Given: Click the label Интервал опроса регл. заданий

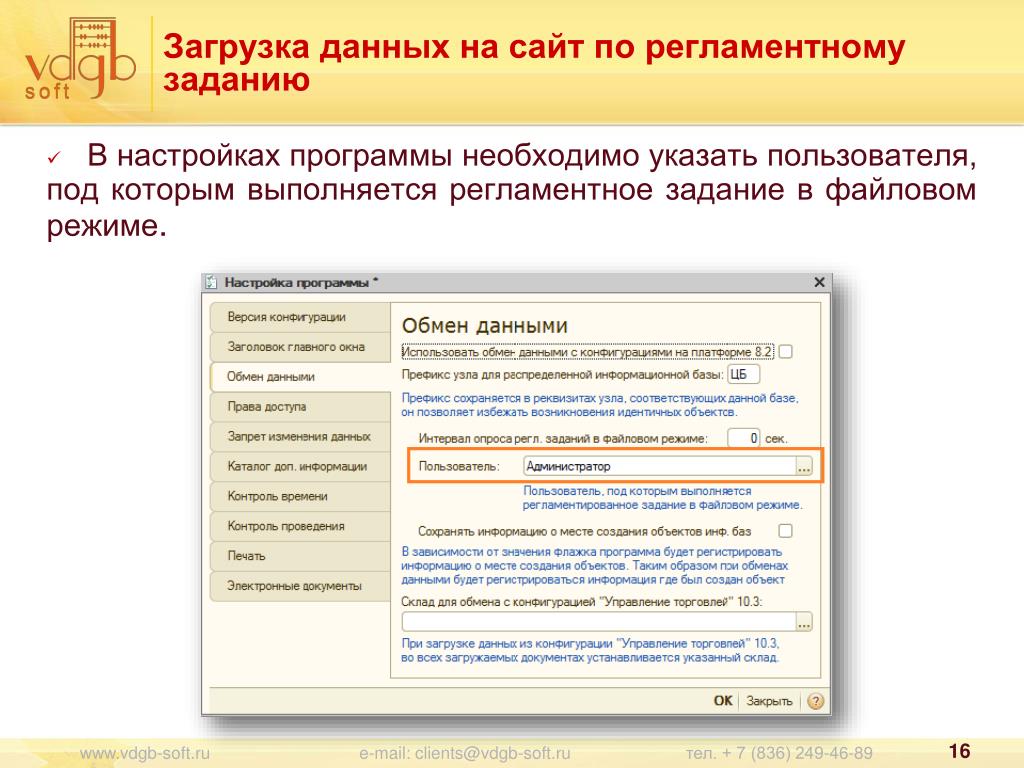Looking at the screenshot, I should point(562,439).
